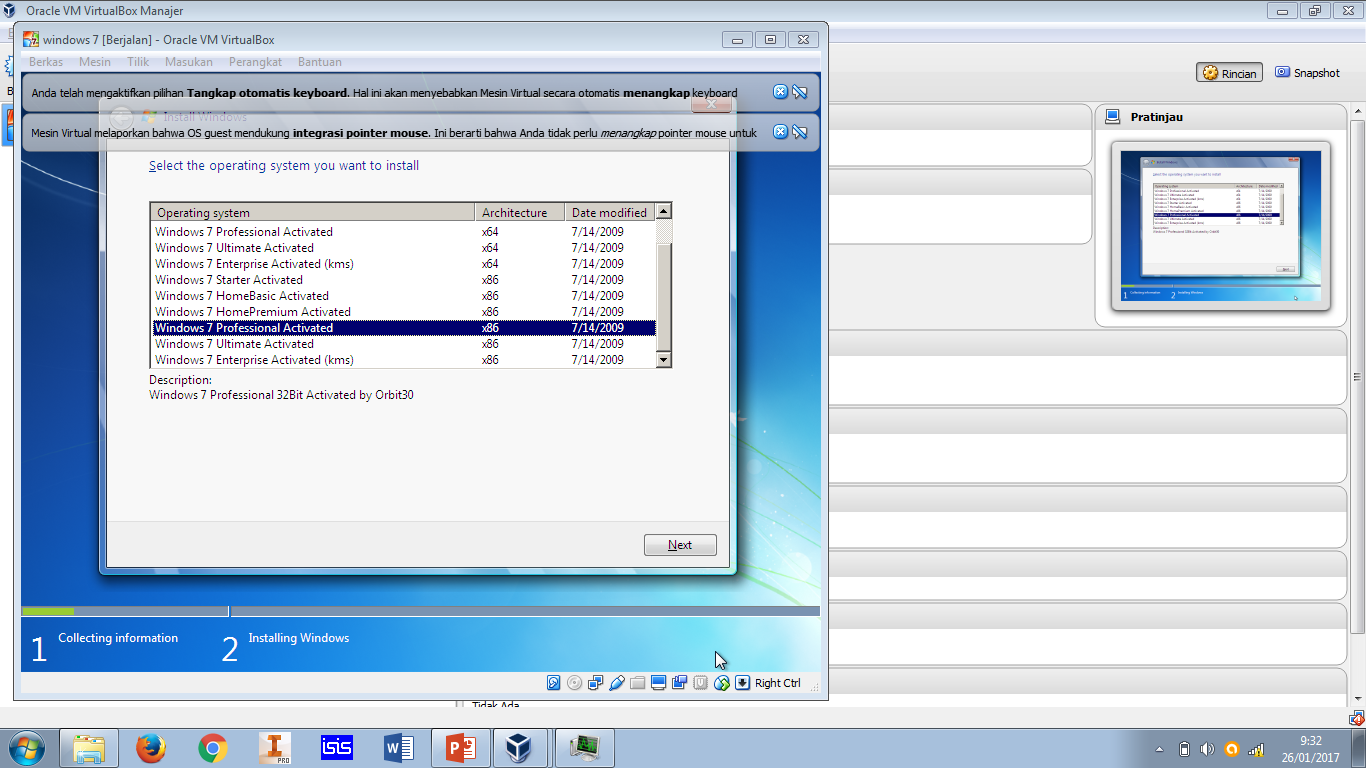1366x768 pixels.
Task: Select Windows 7 HomePremium Activated x86
Action: (403, 312)
